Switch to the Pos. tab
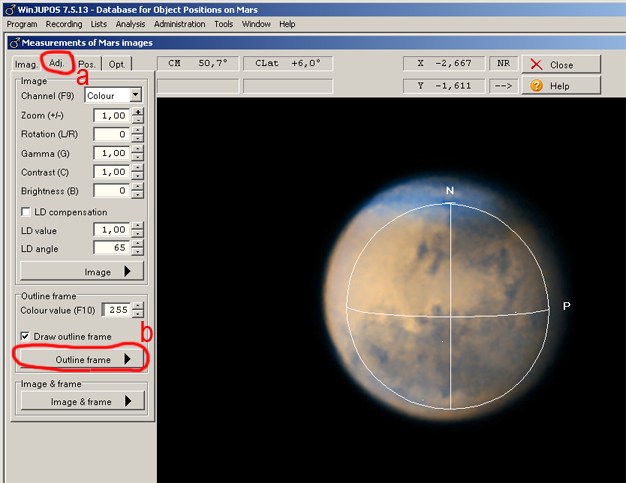The width and height of the screenshot is (626, 483). coord(87,64)
